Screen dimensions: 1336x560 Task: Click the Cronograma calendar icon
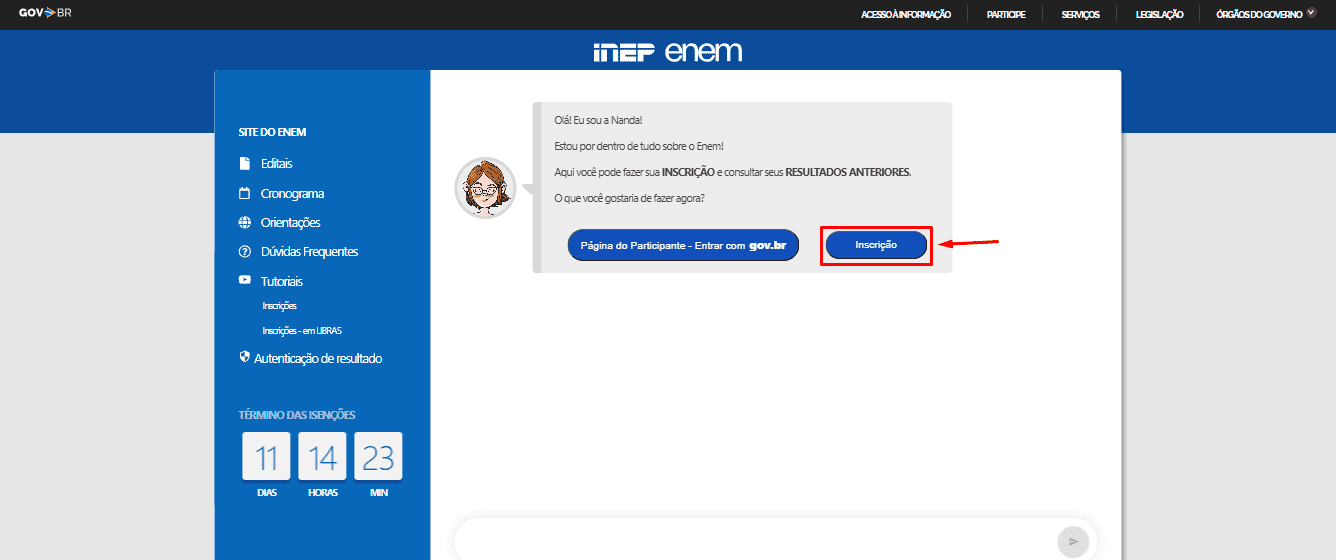pyautogui.click(x=244, y=194)
